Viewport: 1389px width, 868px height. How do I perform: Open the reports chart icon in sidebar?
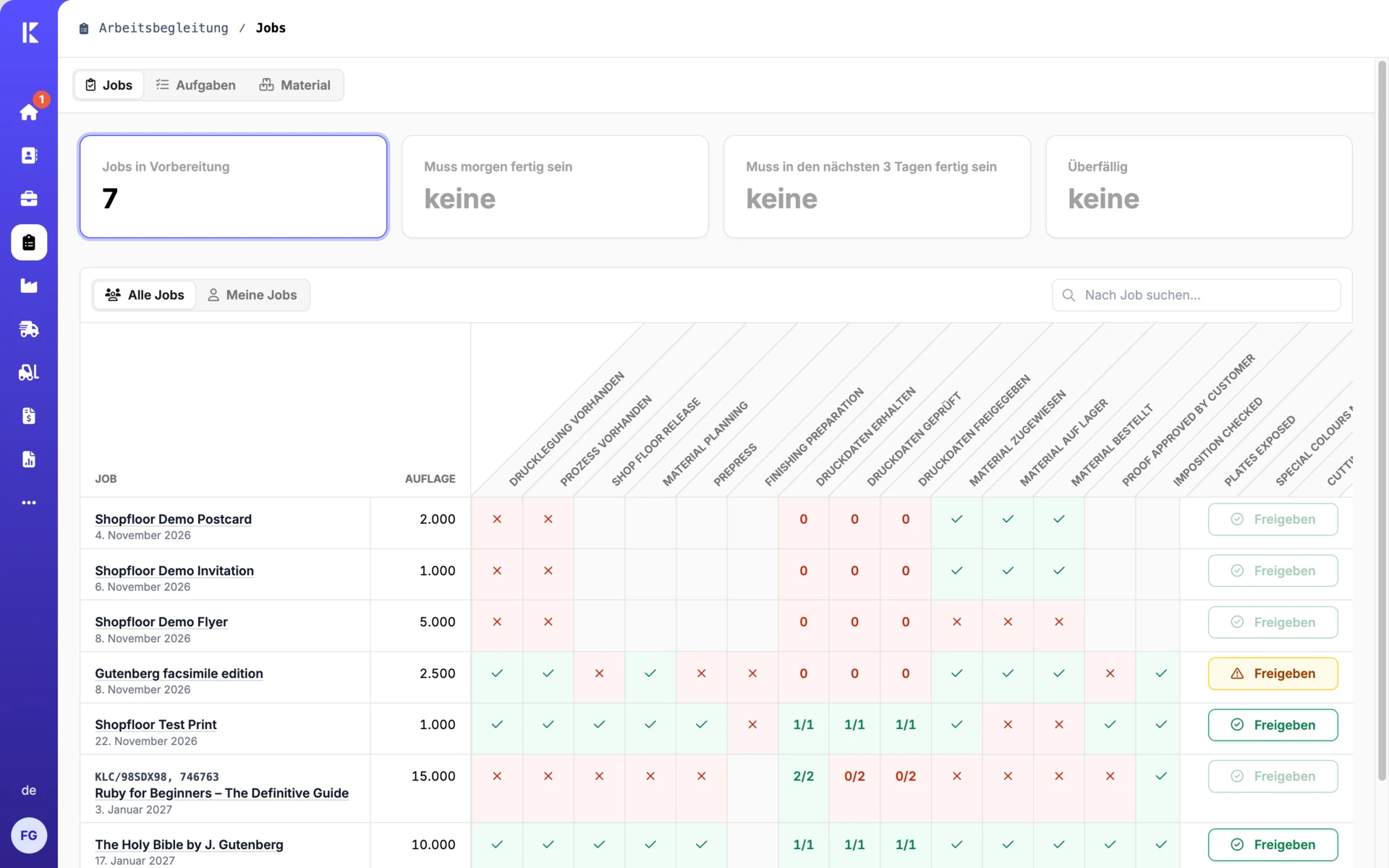pos(29,459)
